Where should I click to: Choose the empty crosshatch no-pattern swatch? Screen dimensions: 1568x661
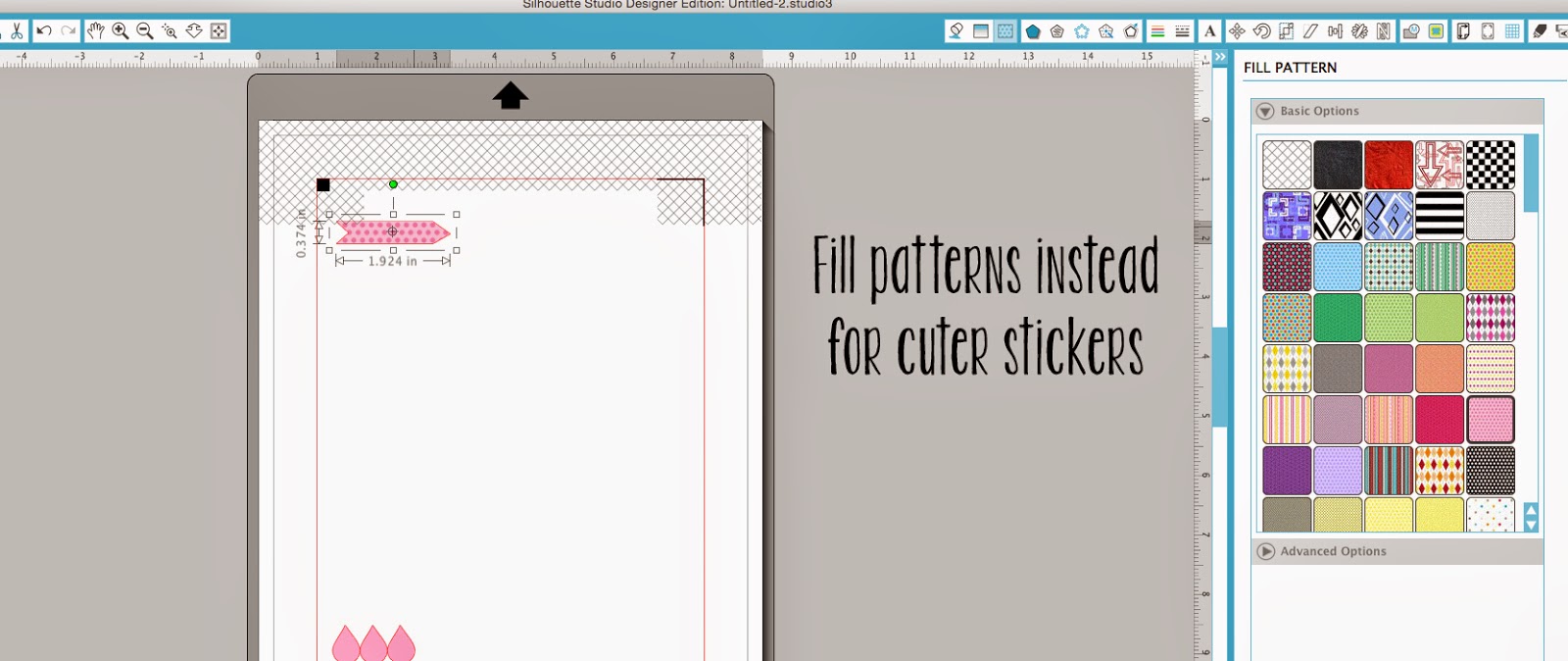point(1287,165)
